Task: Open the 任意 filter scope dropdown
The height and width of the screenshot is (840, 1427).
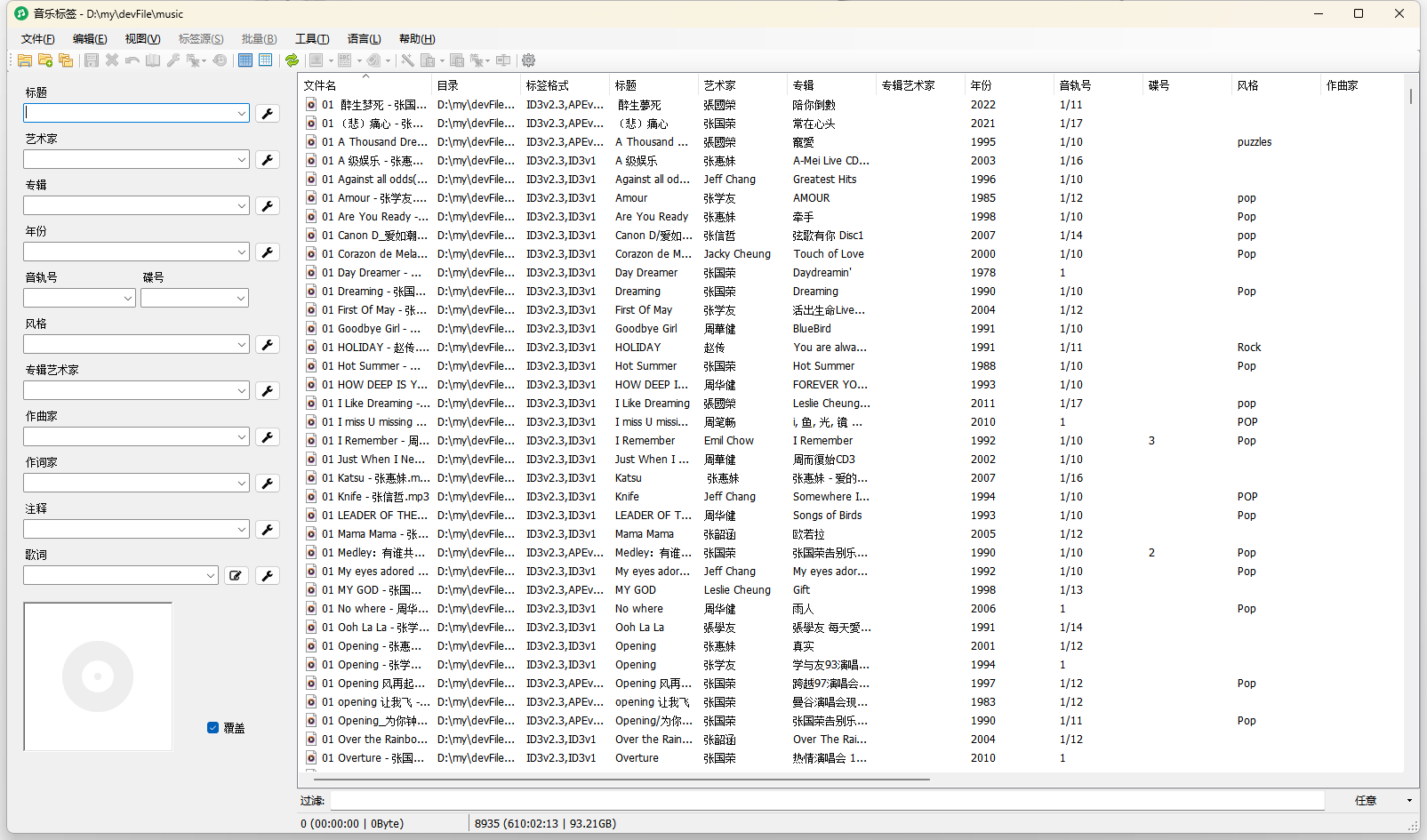Action: 1408,801
